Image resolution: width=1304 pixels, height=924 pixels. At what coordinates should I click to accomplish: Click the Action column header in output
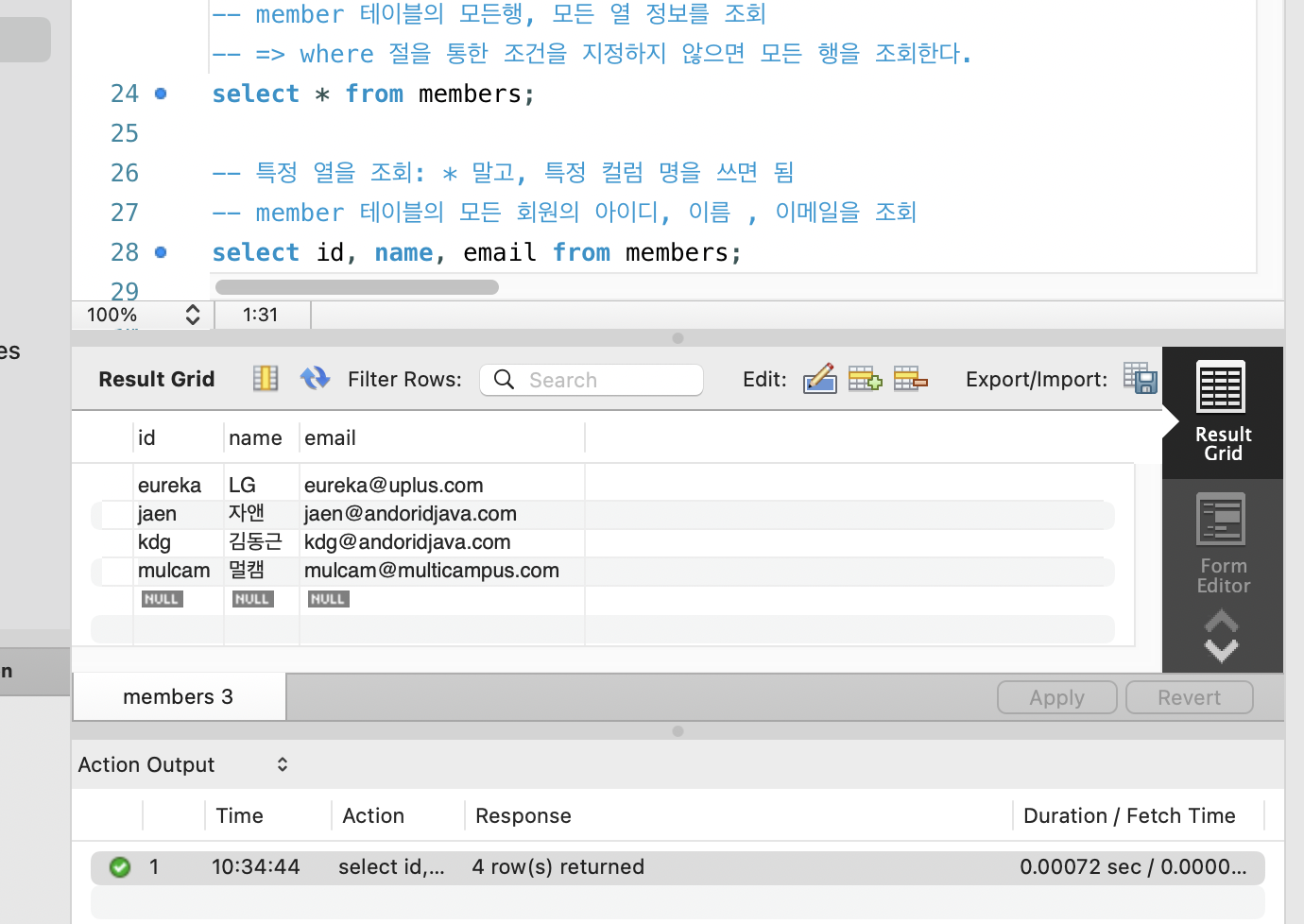pyautogui.click(x=373, y=815)
